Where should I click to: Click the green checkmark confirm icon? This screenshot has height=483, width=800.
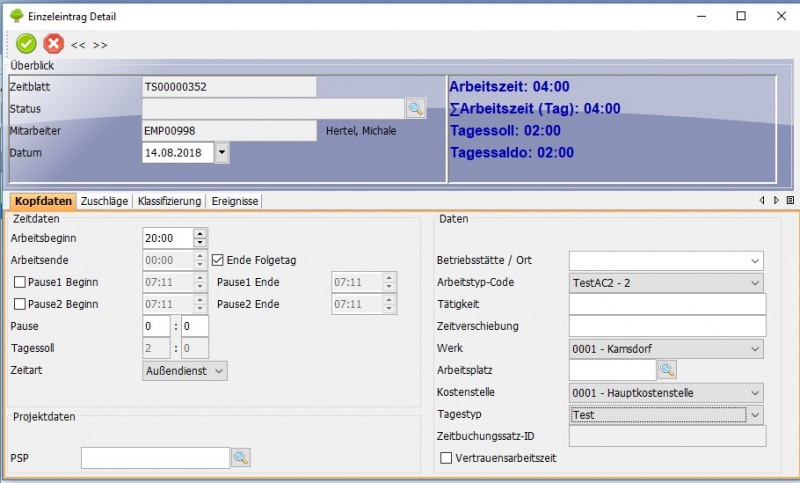click(26, 43)
